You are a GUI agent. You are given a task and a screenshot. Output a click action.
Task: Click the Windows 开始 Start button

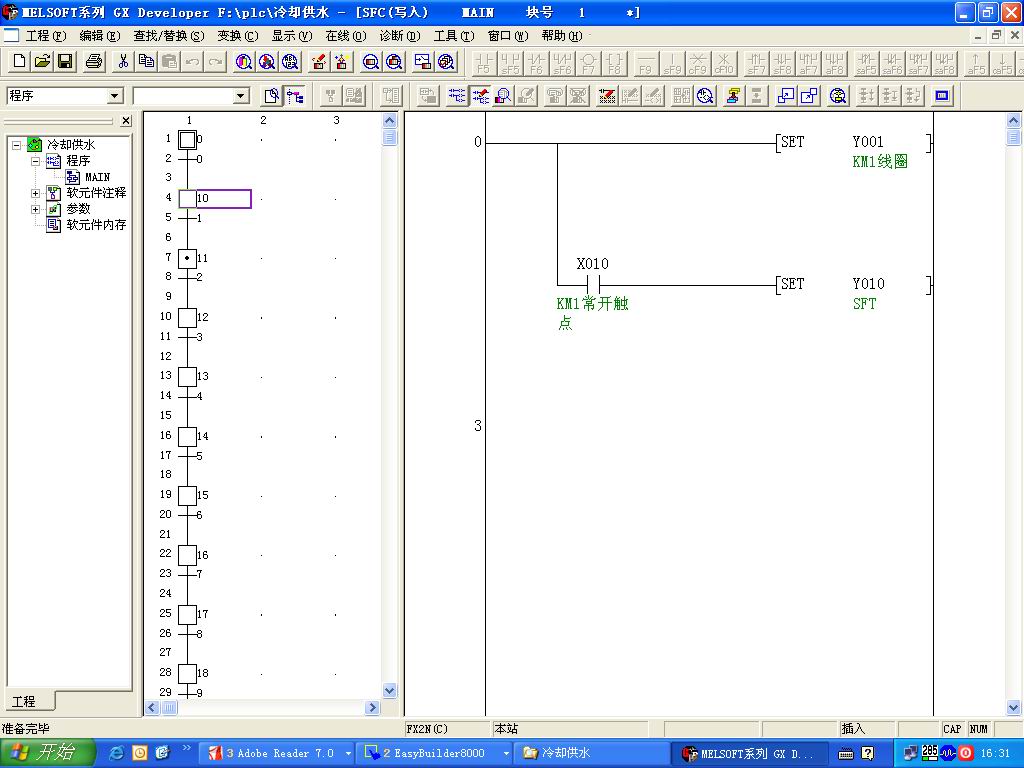[47, 753]
